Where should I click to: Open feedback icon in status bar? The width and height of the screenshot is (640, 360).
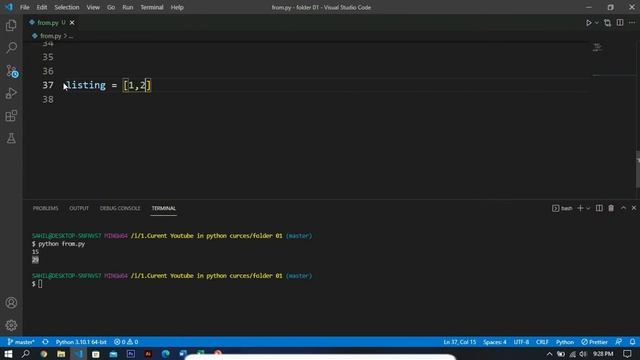pos(619,342)
